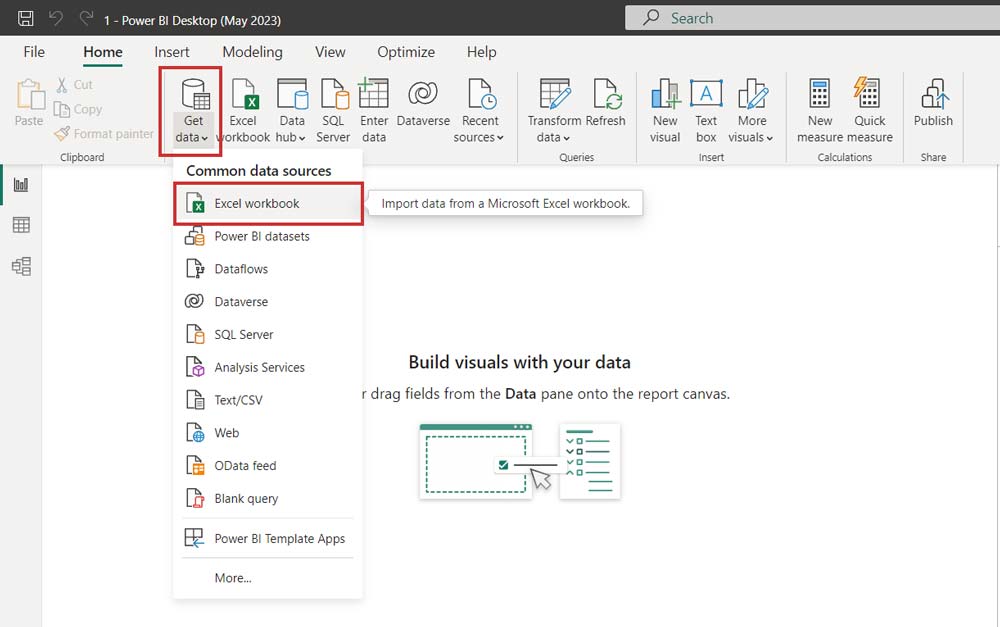The image size is (1000, 627).
Task: Open the Optimize ribbon tab
Action: [x=406, y=52]
